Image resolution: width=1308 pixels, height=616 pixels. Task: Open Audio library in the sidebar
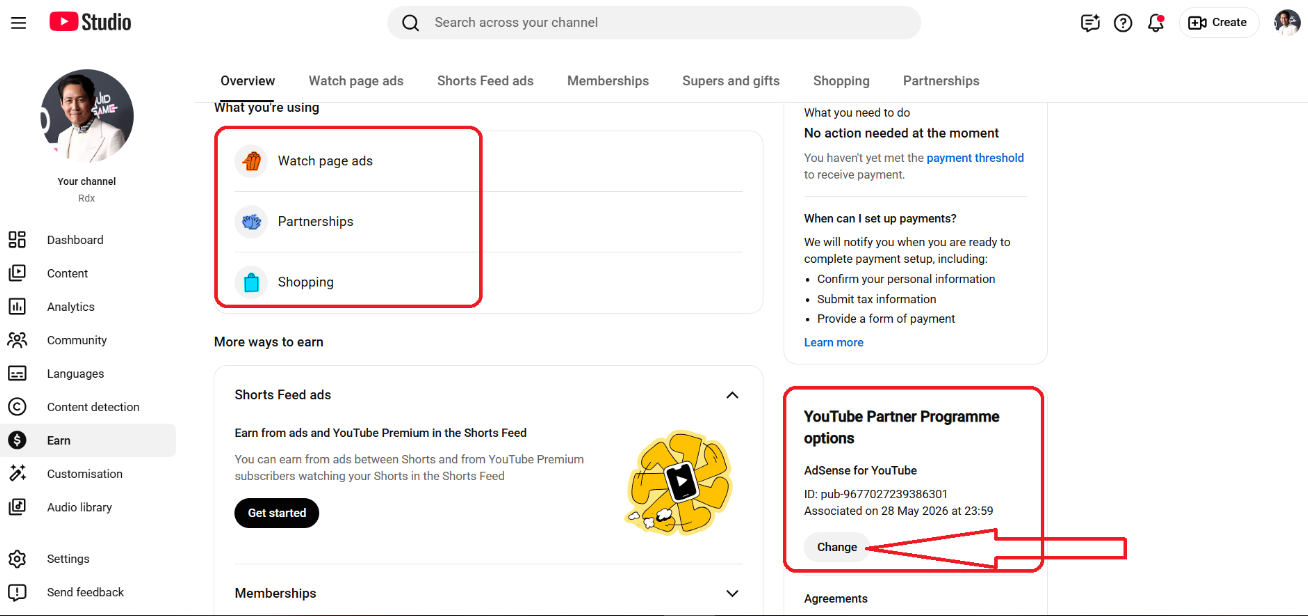coord(88,507)
